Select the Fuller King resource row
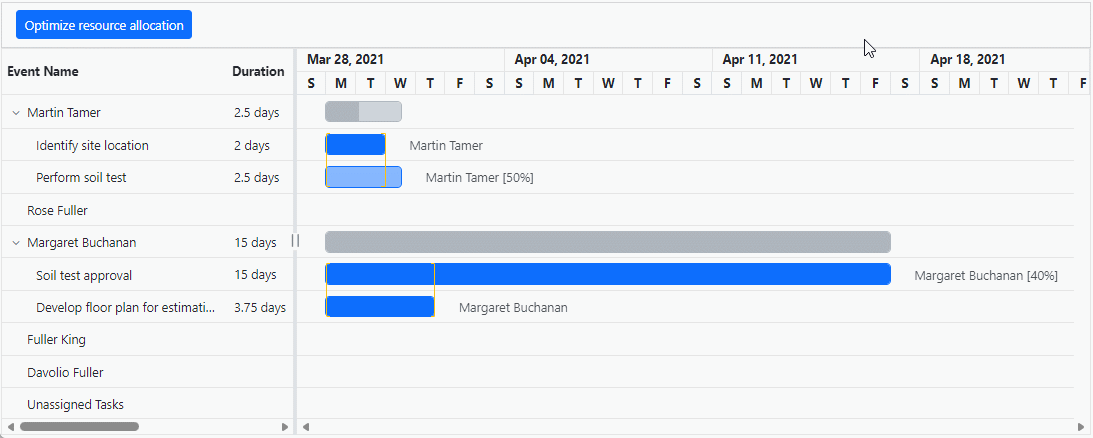Image resolution: width=1093 pixels, height=438 pixels. 56,340
